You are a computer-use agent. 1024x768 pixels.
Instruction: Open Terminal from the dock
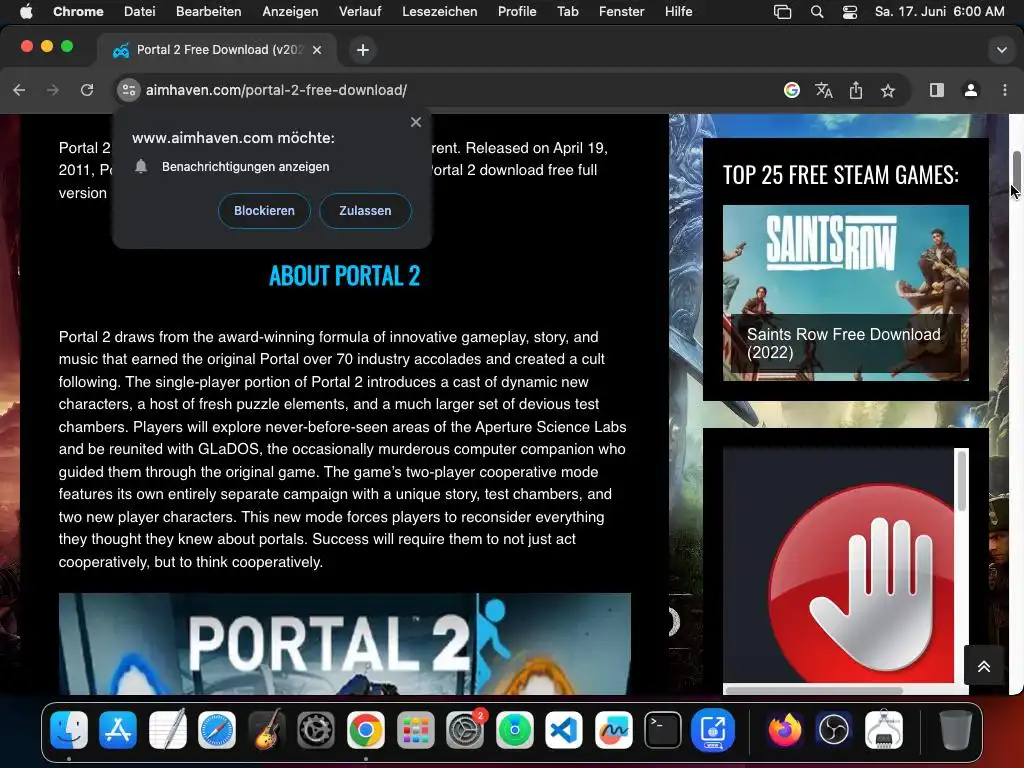tap(663, 729)
